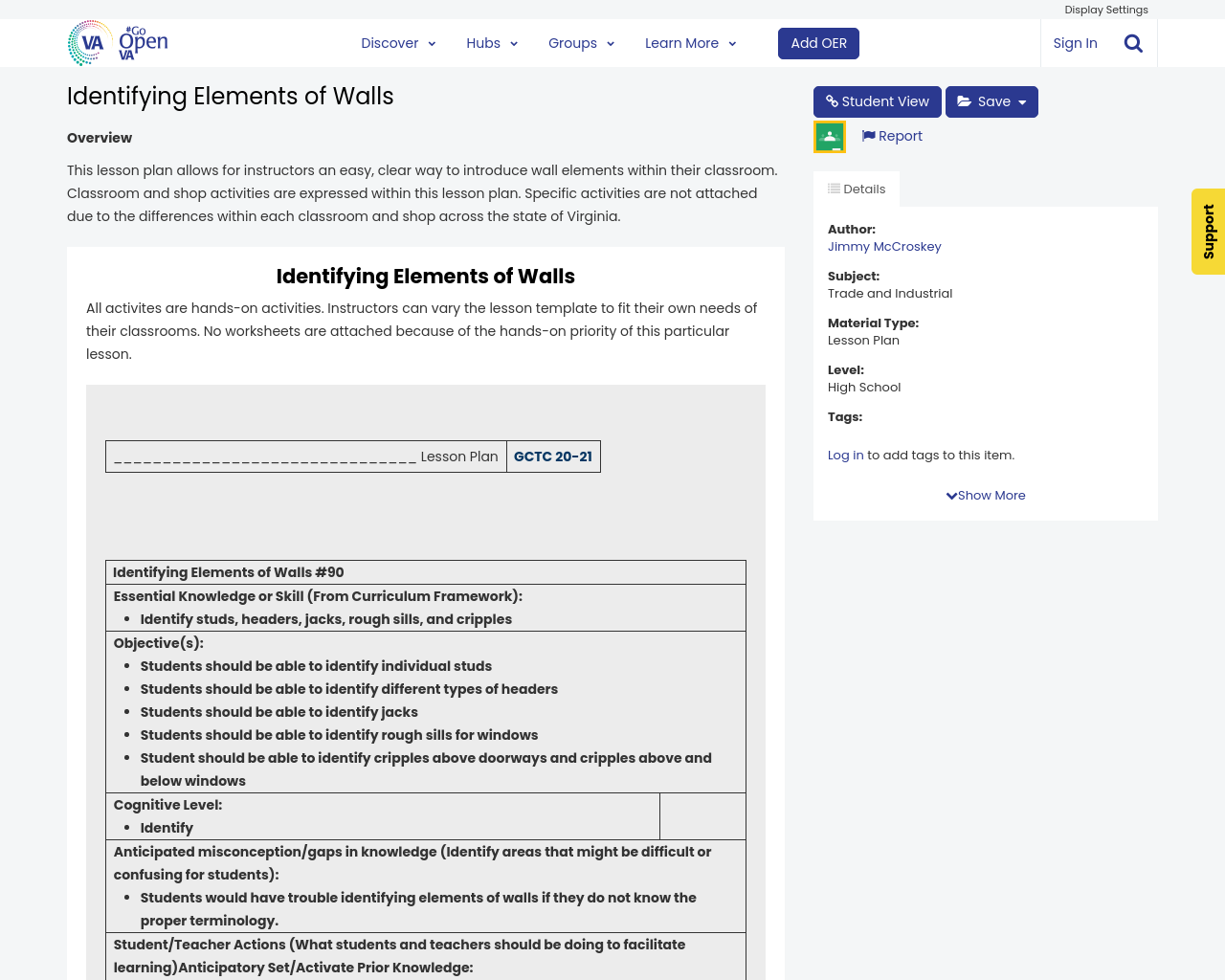Open the search magnifier icon
Image resolution: width=1225 pixels, height=980 pixels.
pos(1133,43)
